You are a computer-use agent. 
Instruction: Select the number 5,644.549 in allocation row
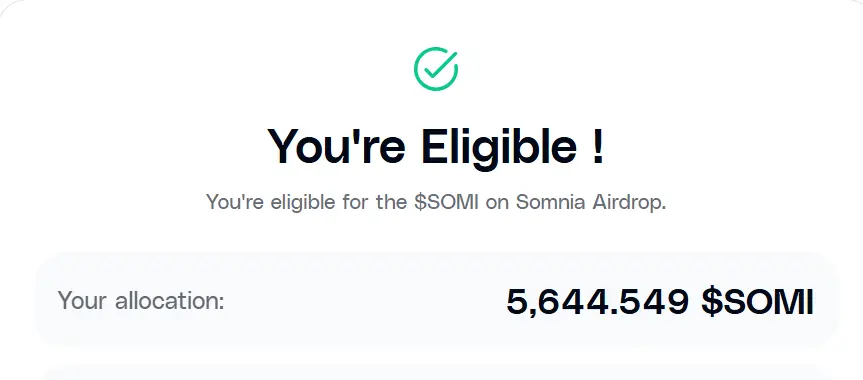pyautogui.click(x=597, y=302)
